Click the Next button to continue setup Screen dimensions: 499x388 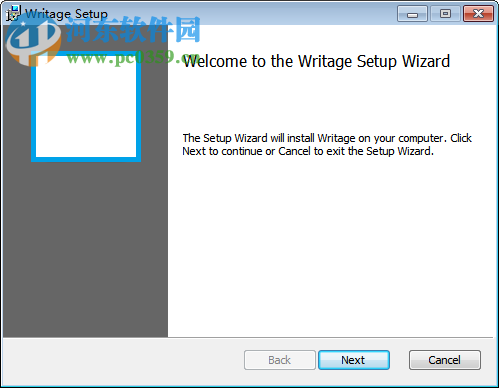pos(354,360)
